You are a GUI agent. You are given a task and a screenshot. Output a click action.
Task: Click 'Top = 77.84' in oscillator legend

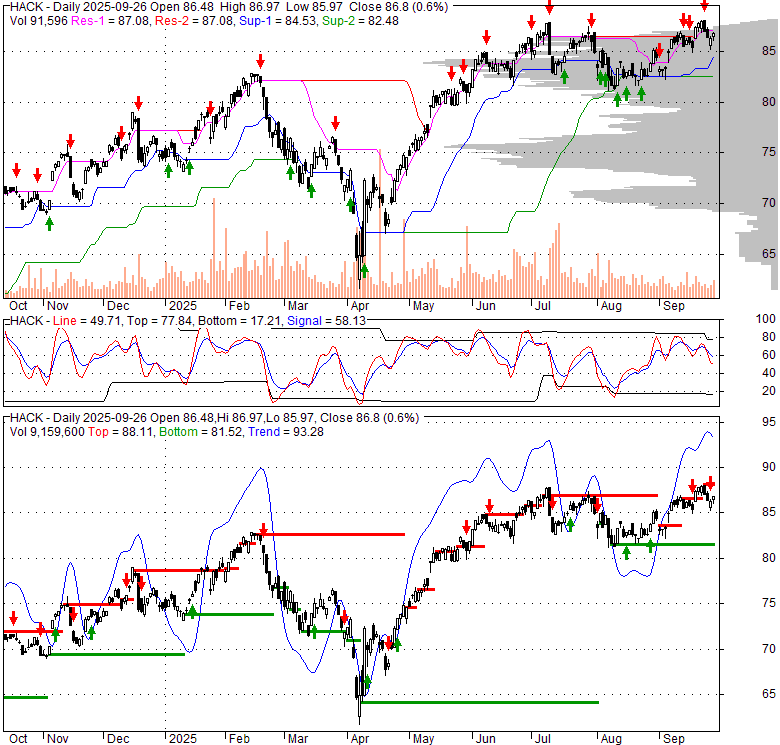[159, 321]
